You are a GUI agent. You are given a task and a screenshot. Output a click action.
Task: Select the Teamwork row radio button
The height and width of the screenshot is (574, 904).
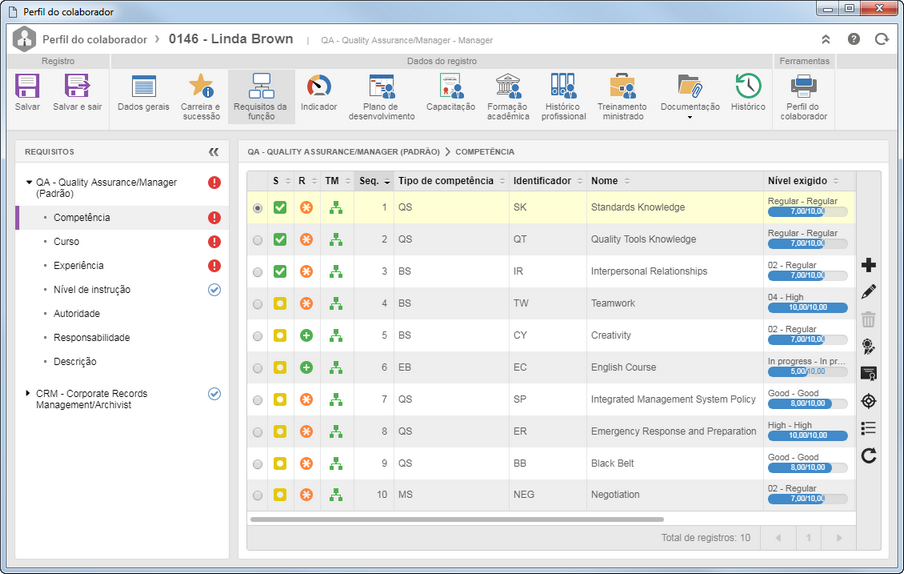(258, 304)
